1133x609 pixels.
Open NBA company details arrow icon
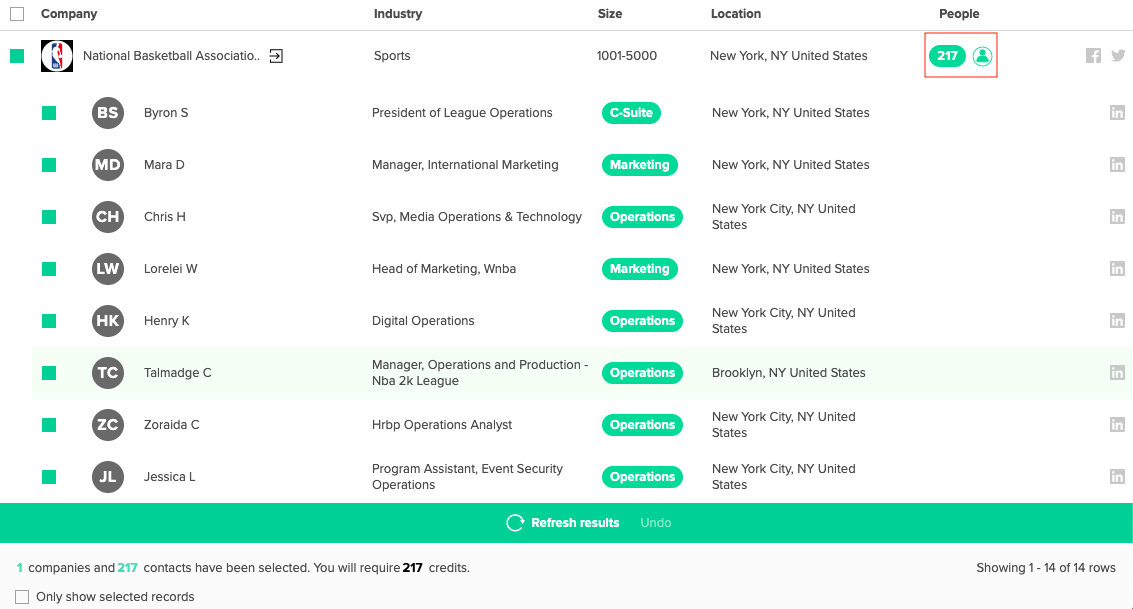click(276, 56)
